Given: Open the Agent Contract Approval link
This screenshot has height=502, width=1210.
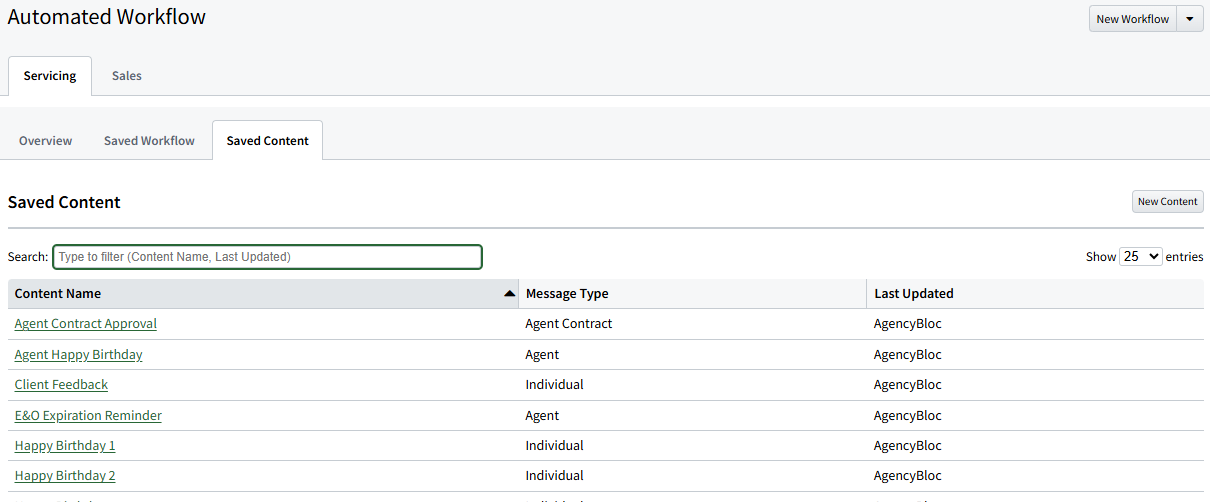Looking at the screenshot, I should click(x=85, y=324).
